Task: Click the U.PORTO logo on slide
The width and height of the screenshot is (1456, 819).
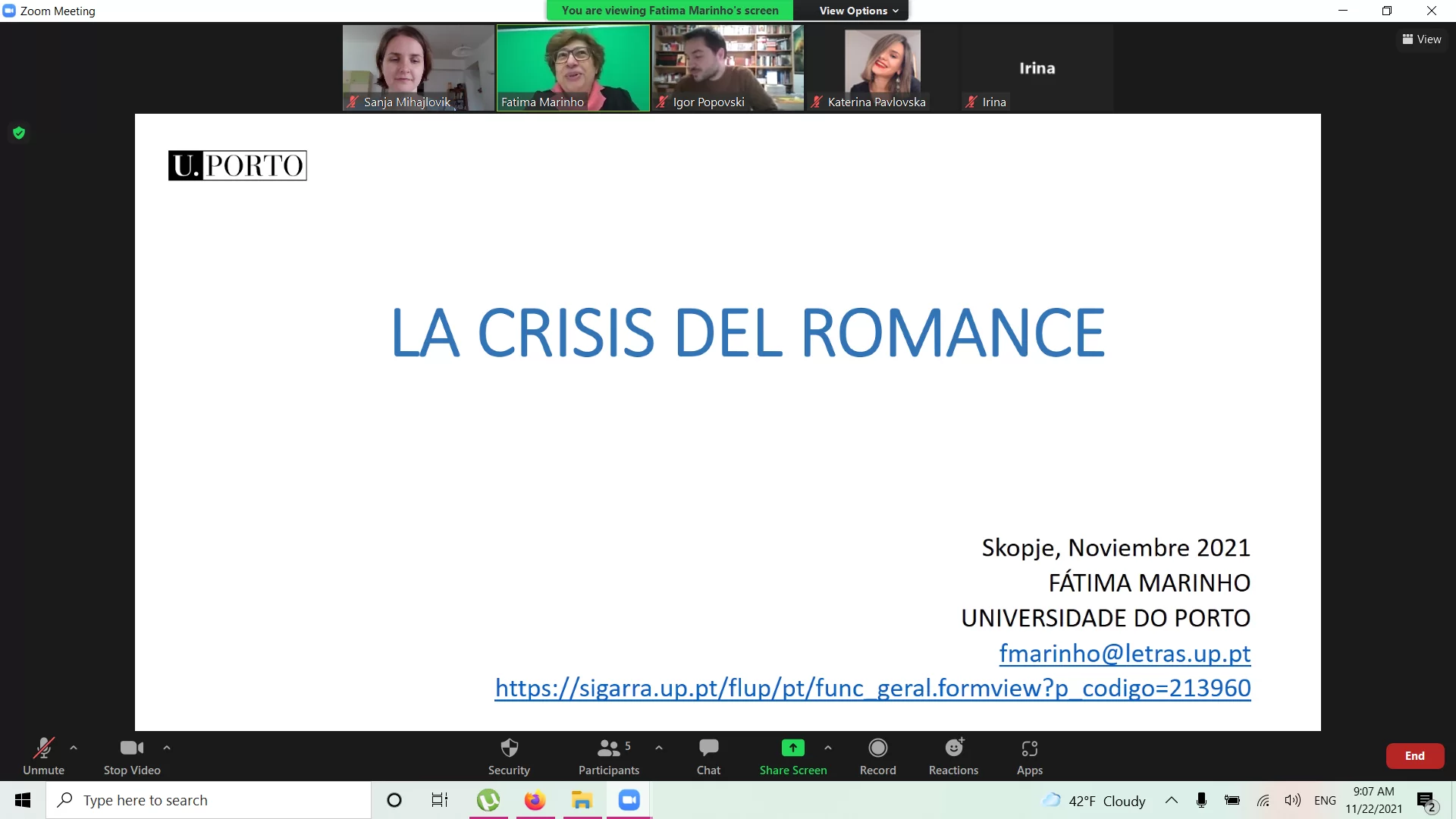Action: (237, 165)
